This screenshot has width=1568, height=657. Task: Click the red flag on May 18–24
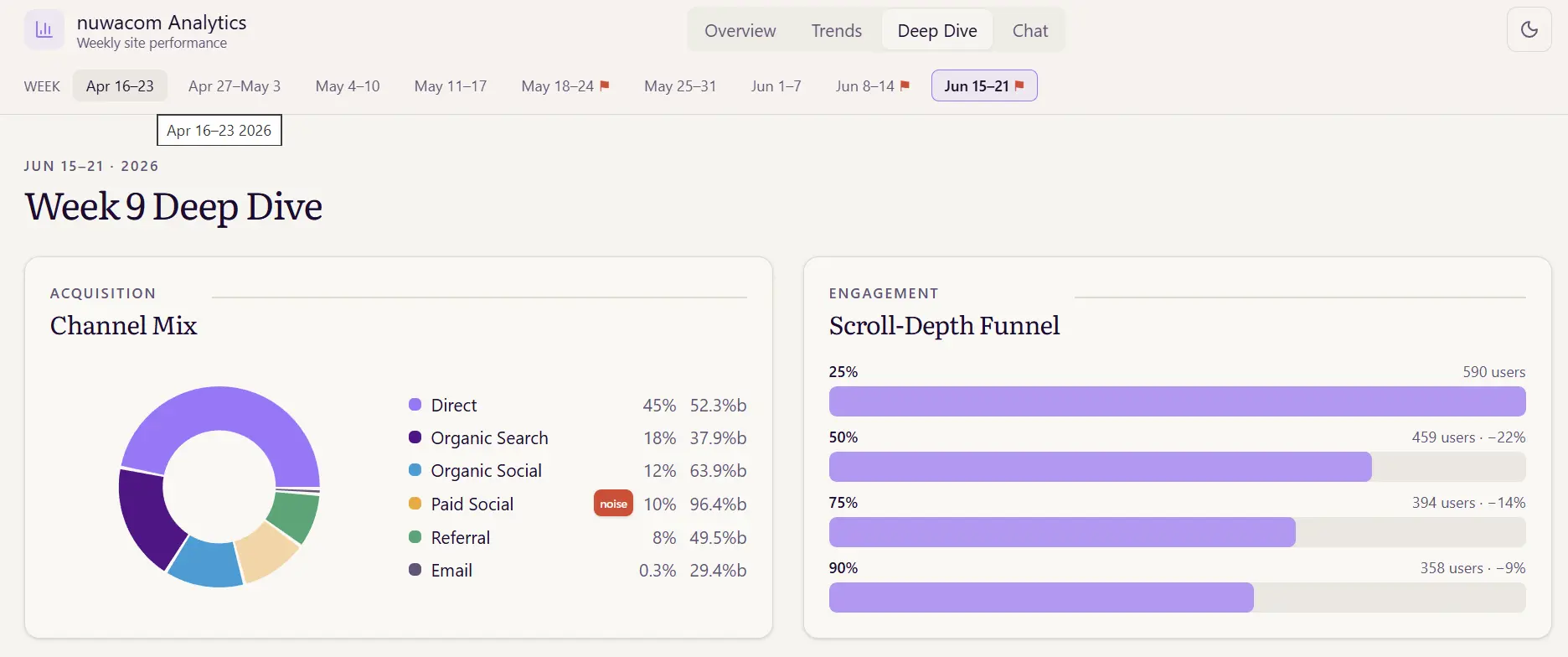pos(605,85)
